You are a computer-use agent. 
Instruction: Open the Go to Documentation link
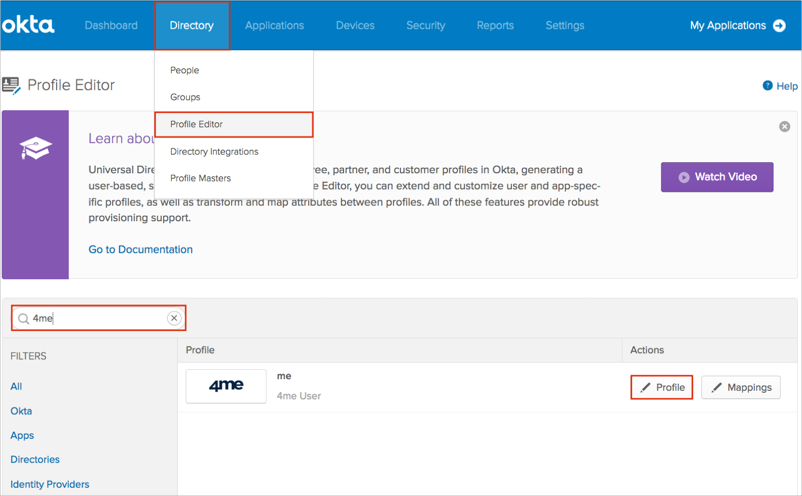point(140,249)
